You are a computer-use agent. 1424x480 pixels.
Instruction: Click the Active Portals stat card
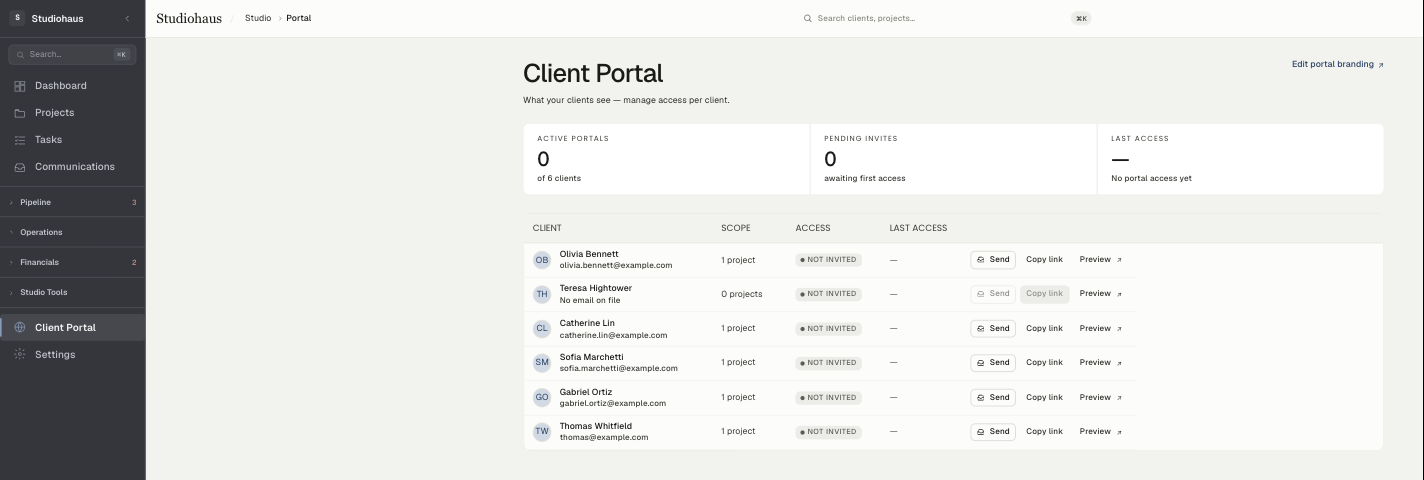click(x=666, y=159)
